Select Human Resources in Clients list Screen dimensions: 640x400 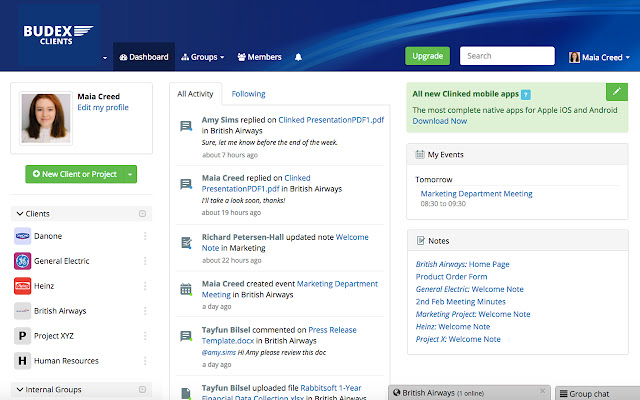[x=66, y=361]
